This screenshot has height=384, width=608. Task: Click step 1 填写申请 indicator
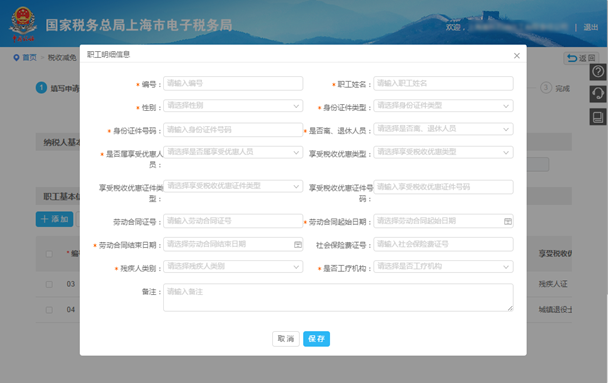click(x=57, y=88)
